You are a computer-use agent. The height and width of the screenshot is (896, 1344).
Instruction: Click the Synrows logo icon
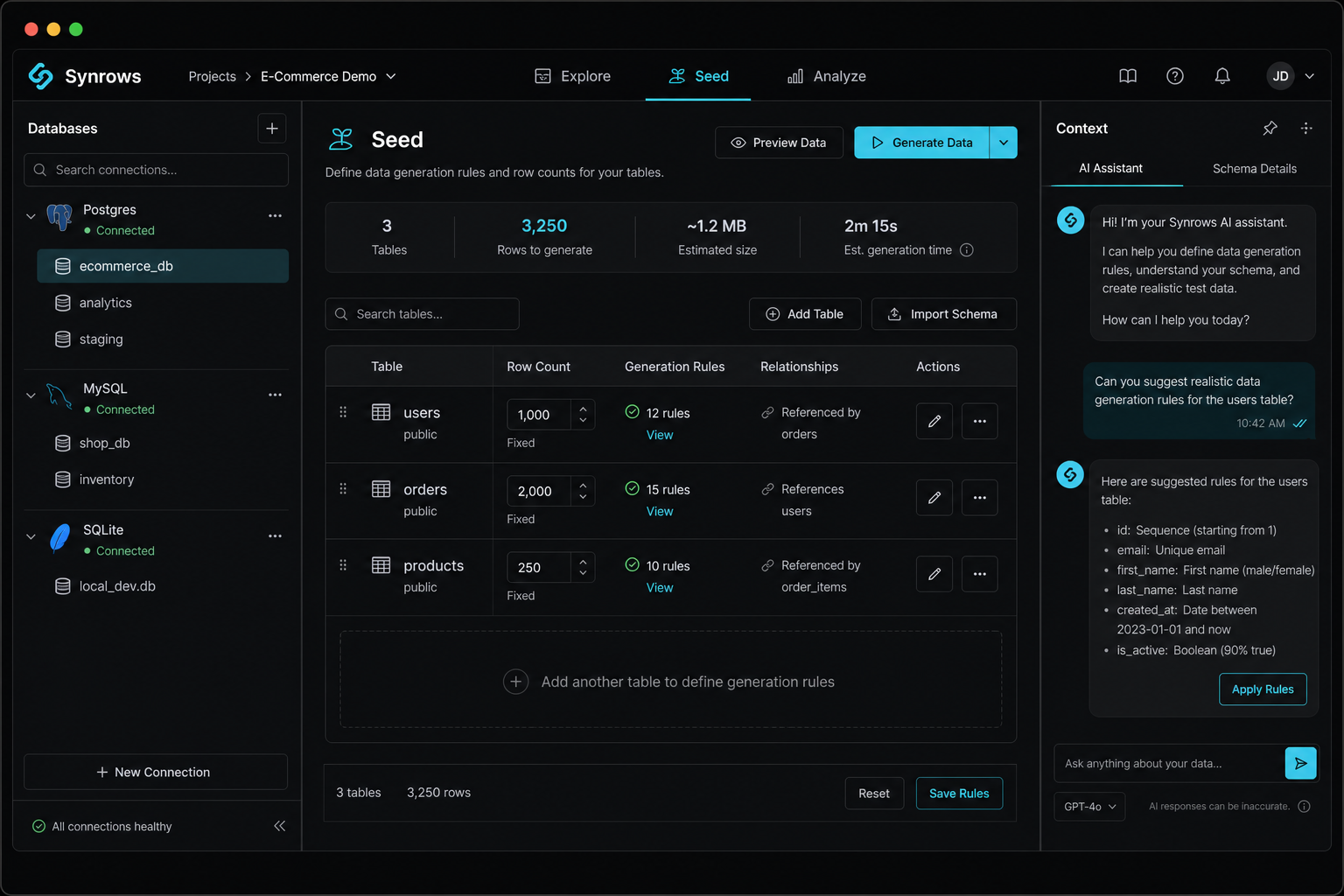point(41,76)
